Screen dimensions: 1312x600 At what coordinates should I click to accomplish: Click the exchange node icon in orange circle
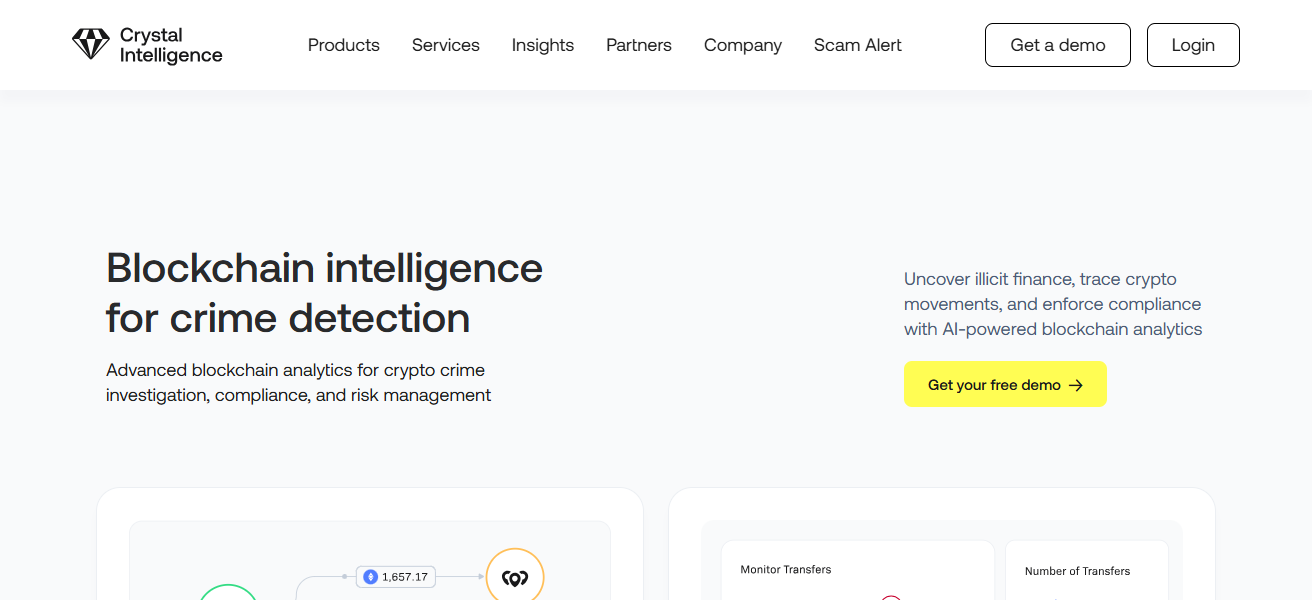click(516, 576)
